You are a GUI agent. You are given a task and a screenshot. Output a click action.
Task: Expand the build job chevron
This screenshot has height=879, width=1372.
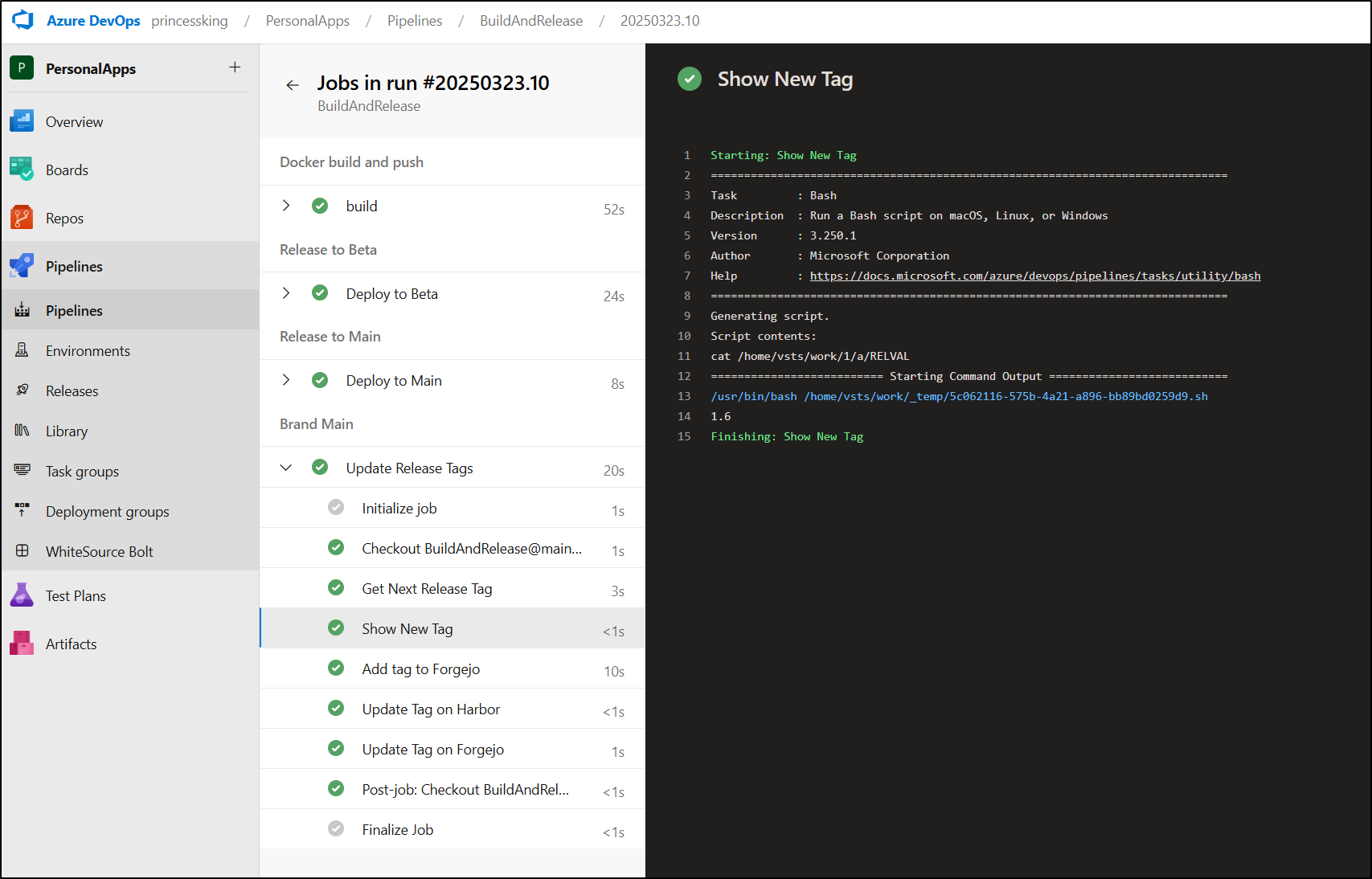[286, 206]
